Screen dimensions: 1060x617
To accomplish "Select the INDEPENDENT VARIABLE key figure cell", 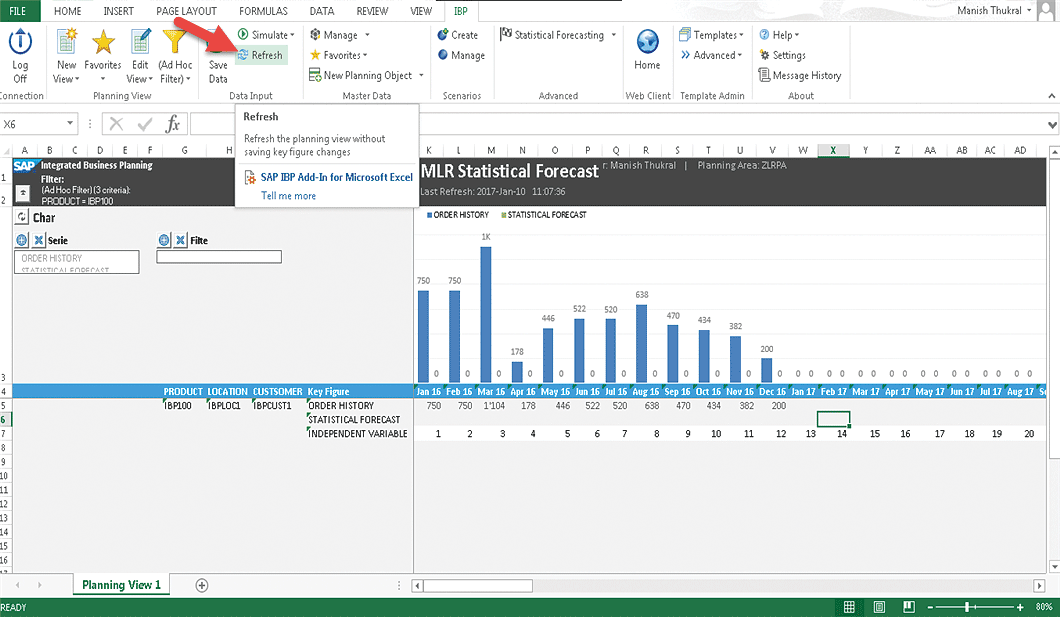I will click(x=358, y=434).
